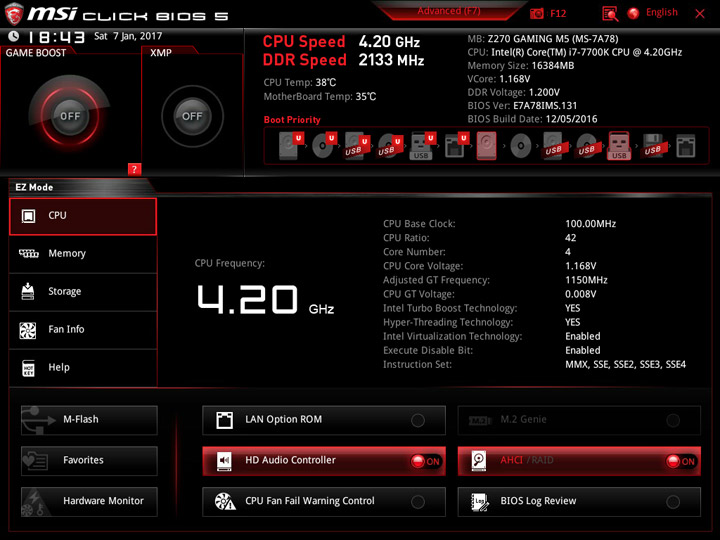Click the BIOS Ver E7A78IMS.131 text
Screen dimensions: 720x540
coord(545,106)
